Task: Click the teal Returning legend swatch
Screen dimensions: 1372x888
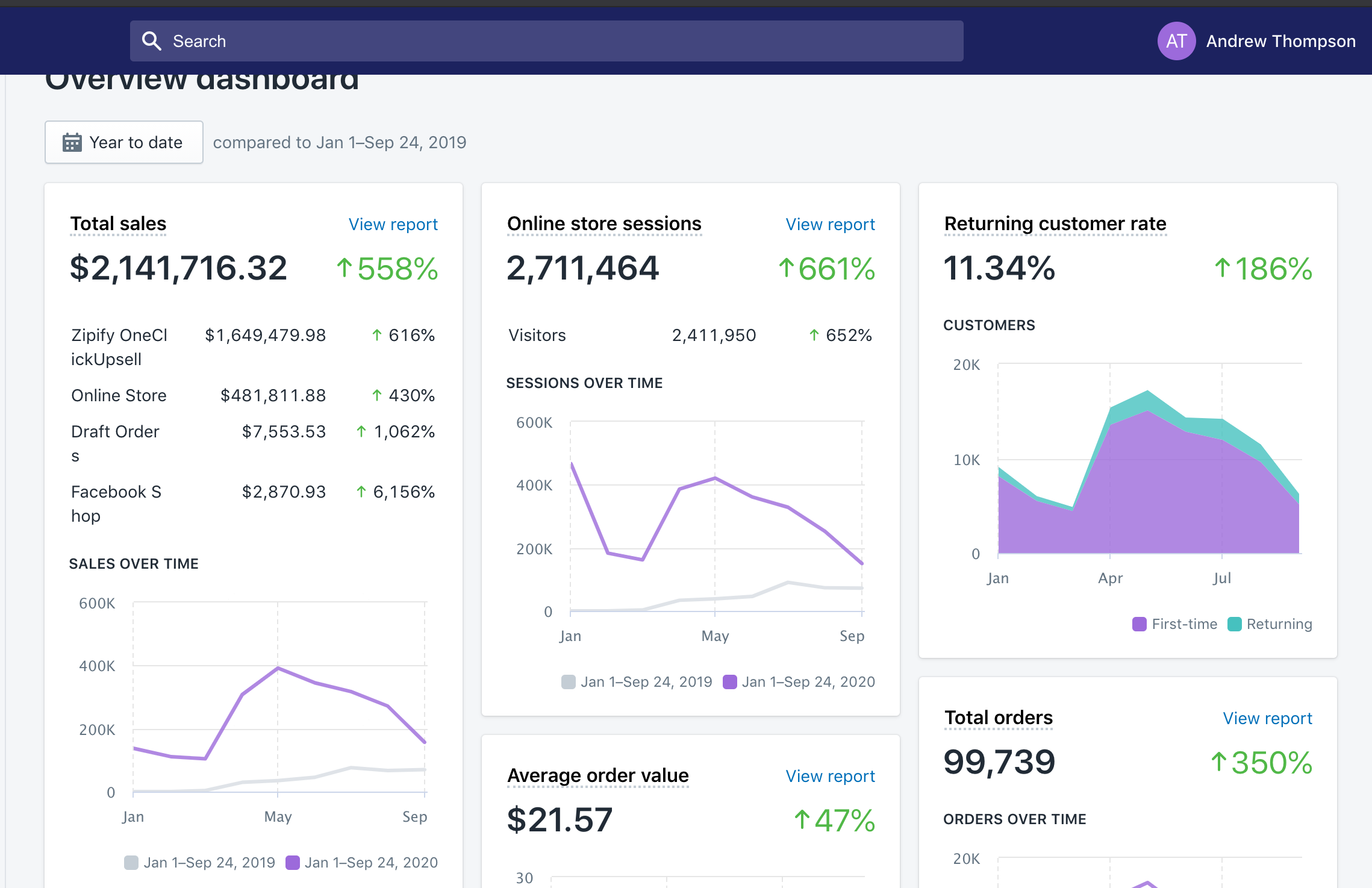Action: coord(1234,624)
